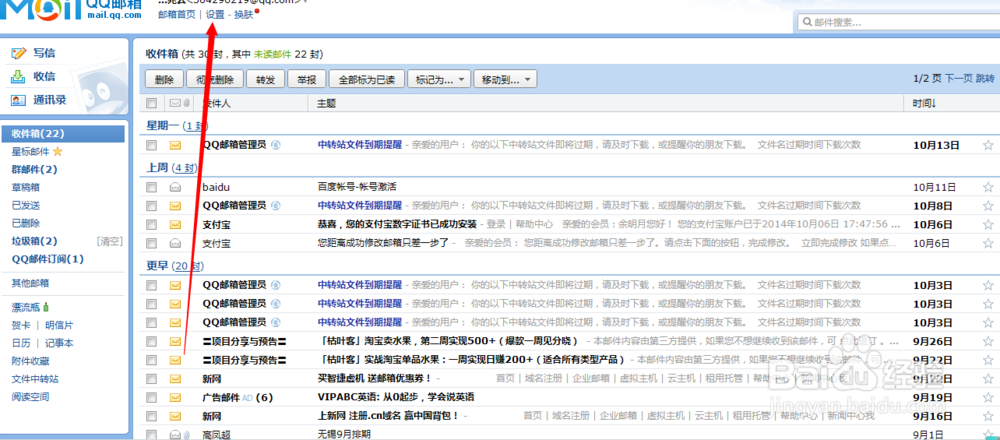Check the baidu 百度帐号-帐号激活 message
Viewport: 1000px width, 440px height.
pos(151,187)
